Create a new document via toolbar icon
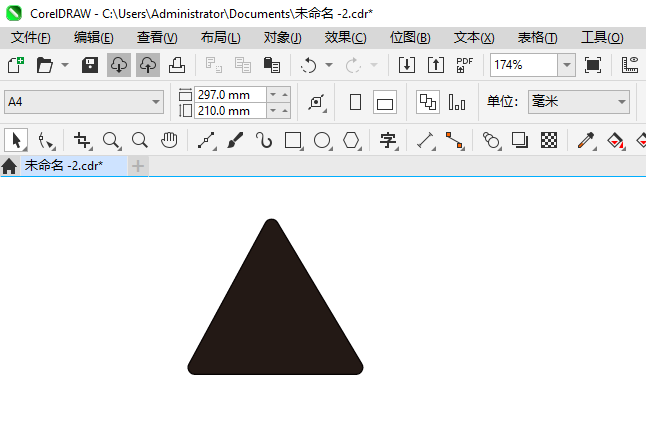646x445 pixels. pos(16,65)
